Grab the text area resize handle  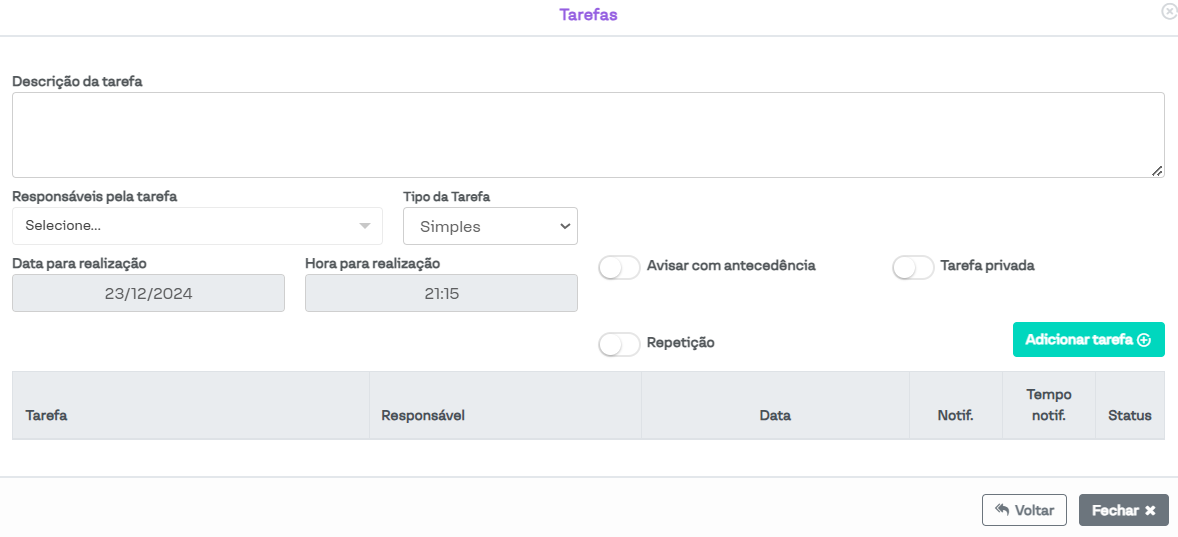1157,171
